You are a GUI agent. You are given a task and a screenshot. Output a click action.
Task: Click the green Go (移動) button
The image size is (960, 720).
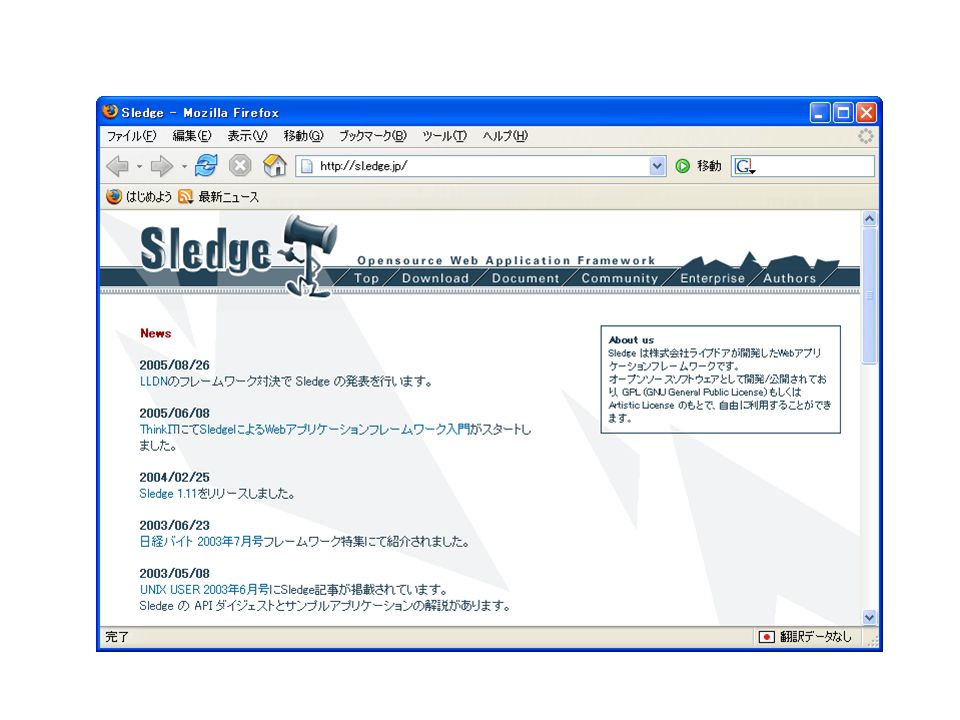pos(699,166)
